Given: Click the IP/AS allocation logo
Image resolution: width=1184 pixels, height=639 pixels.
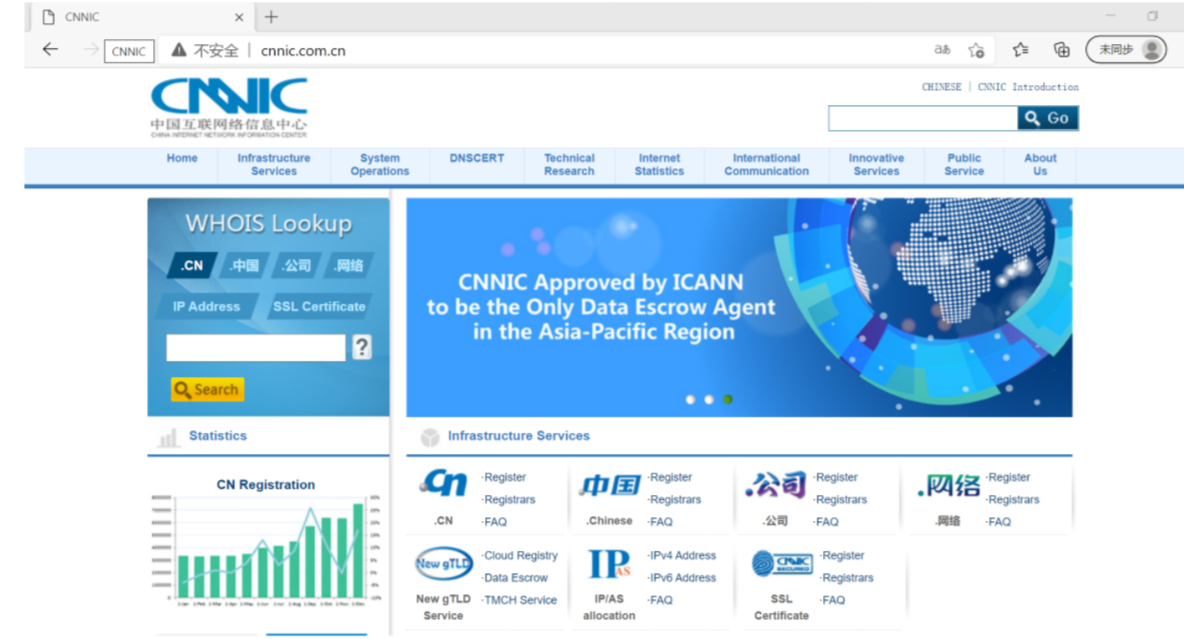Looking at the screenshot, I should [x=609, y=563].
